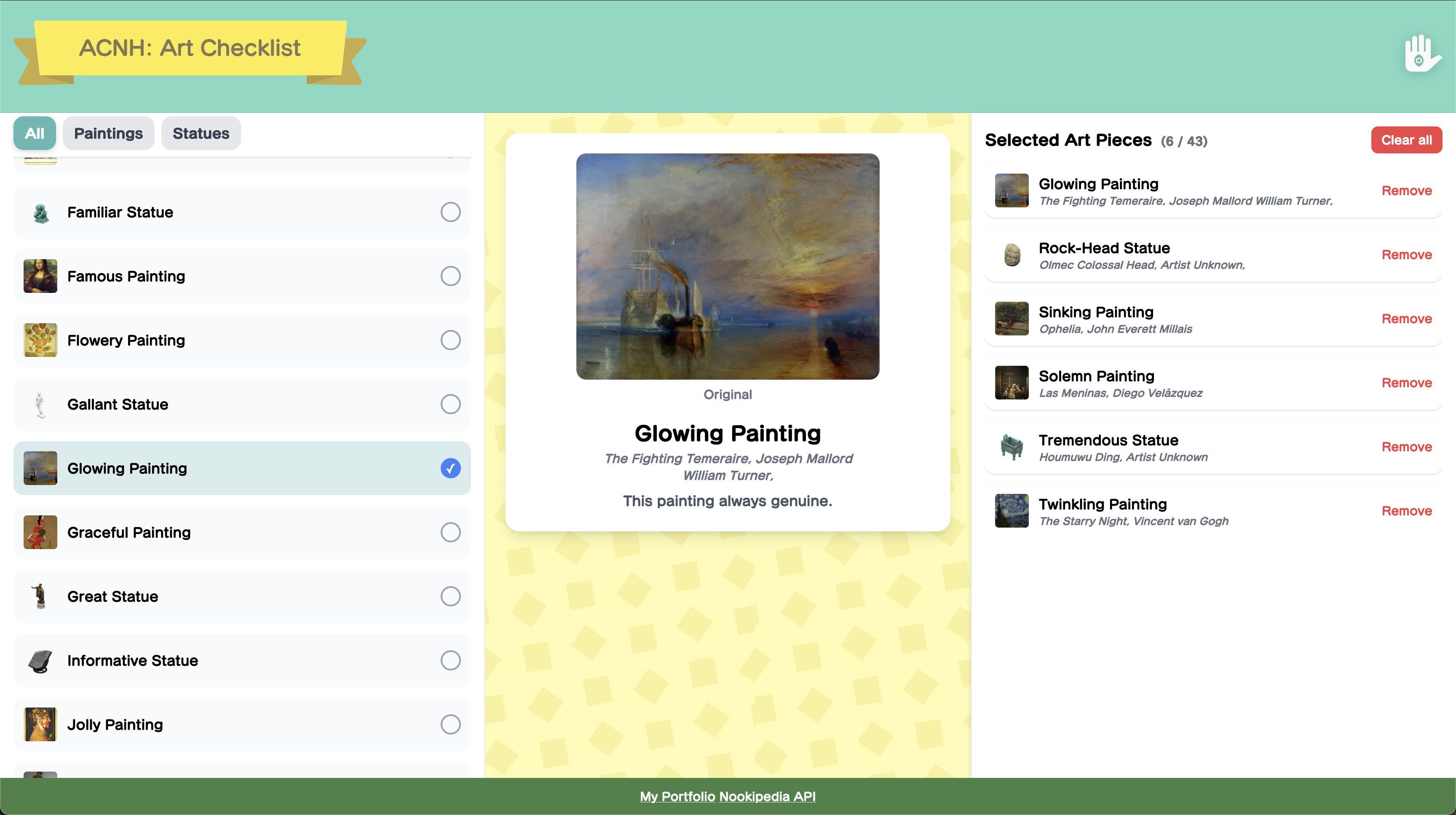
Task: Click the Jolly Painting thumbnail
Action: [x=40, y=724]
